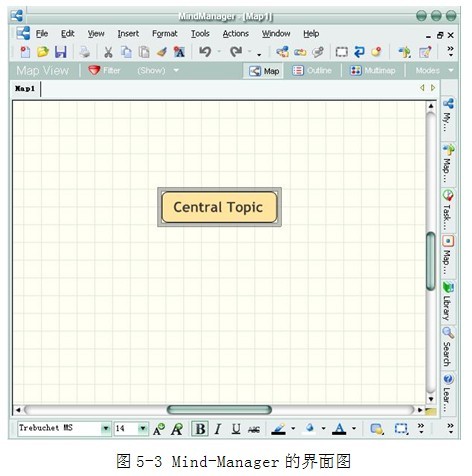Click the Filter funnel icon
472x476 pixels.
(94, 70)
